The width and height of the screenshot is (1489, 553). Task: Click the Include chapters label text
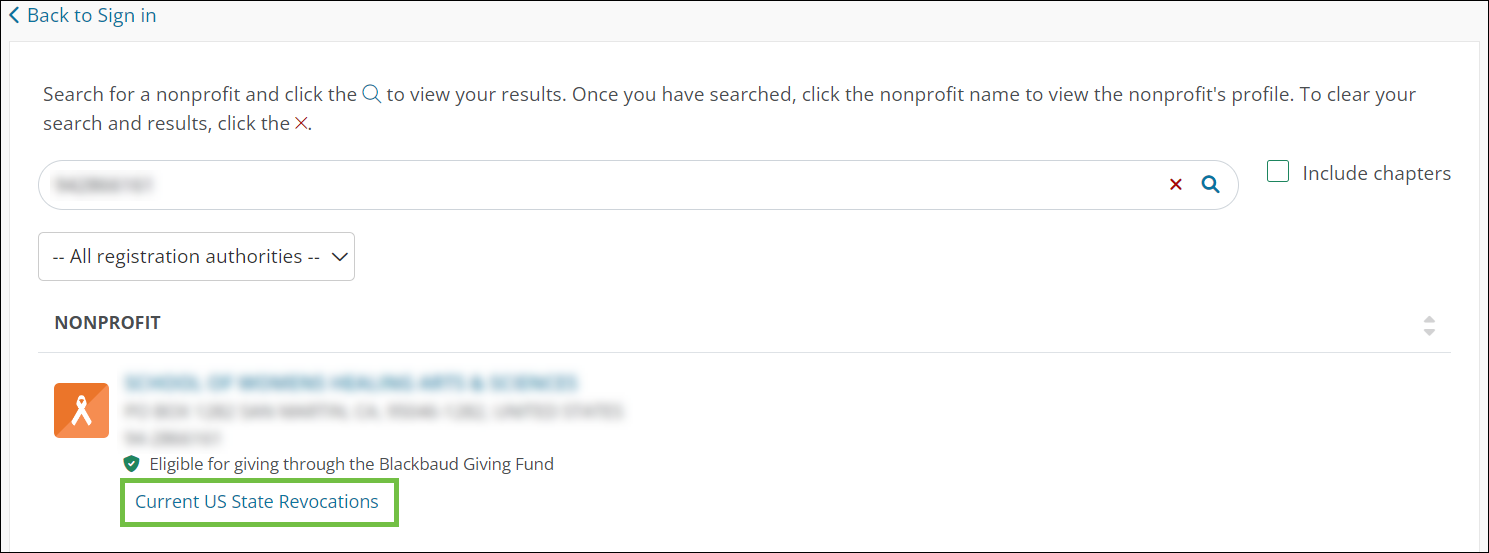pyautogui.click(x=1376, y=173)
